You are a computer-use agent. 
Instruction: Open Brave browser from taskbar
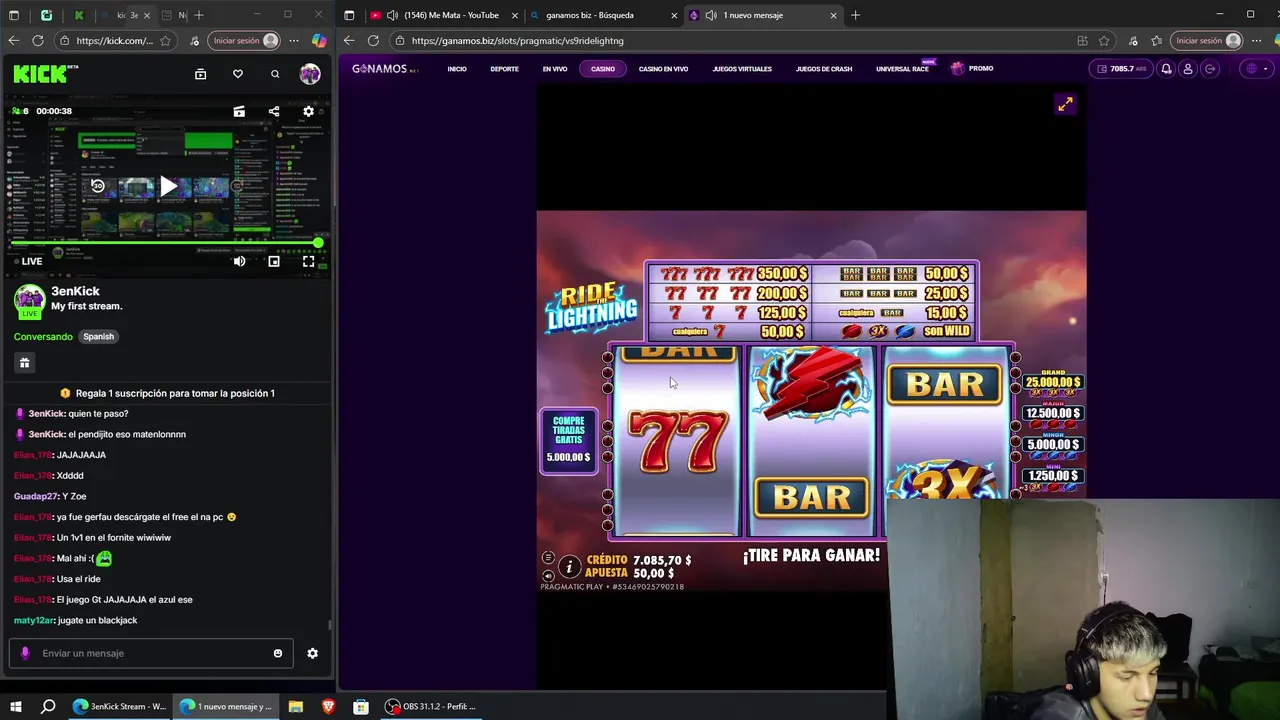(329, 707)
